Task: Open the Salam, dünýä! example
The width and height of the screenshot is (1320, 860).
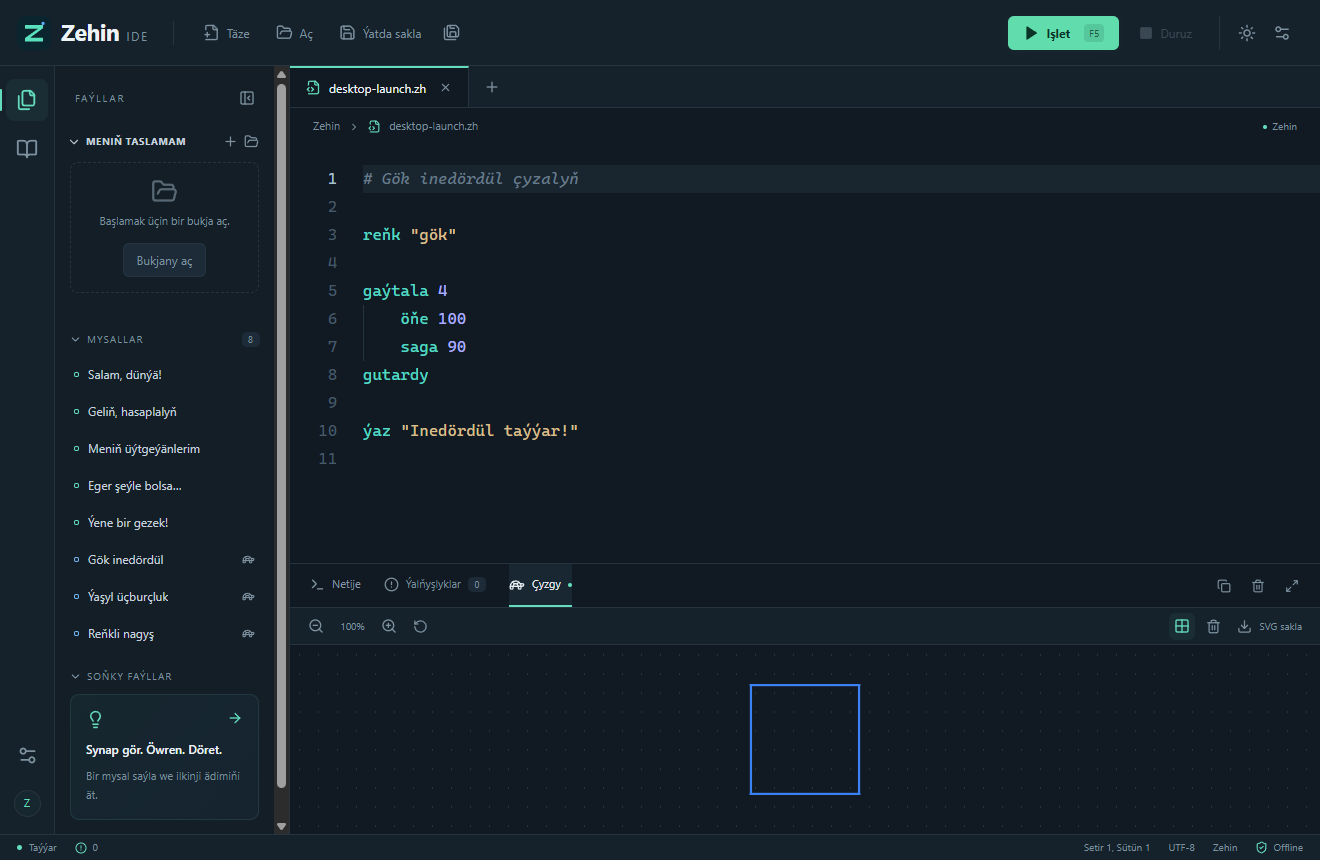Action: tap(165, 375)
